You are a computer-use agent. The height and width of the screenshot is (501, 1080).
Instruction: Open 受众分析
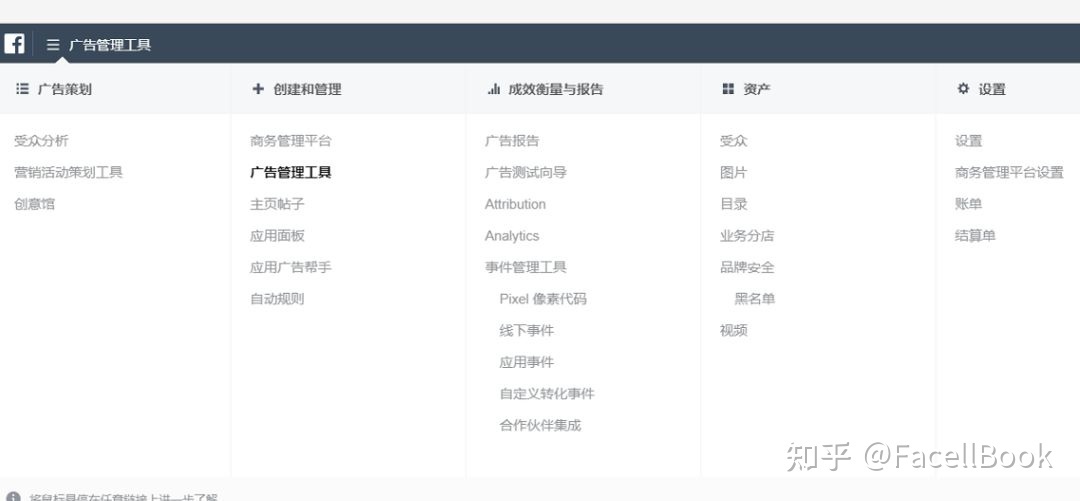[41, 141]
